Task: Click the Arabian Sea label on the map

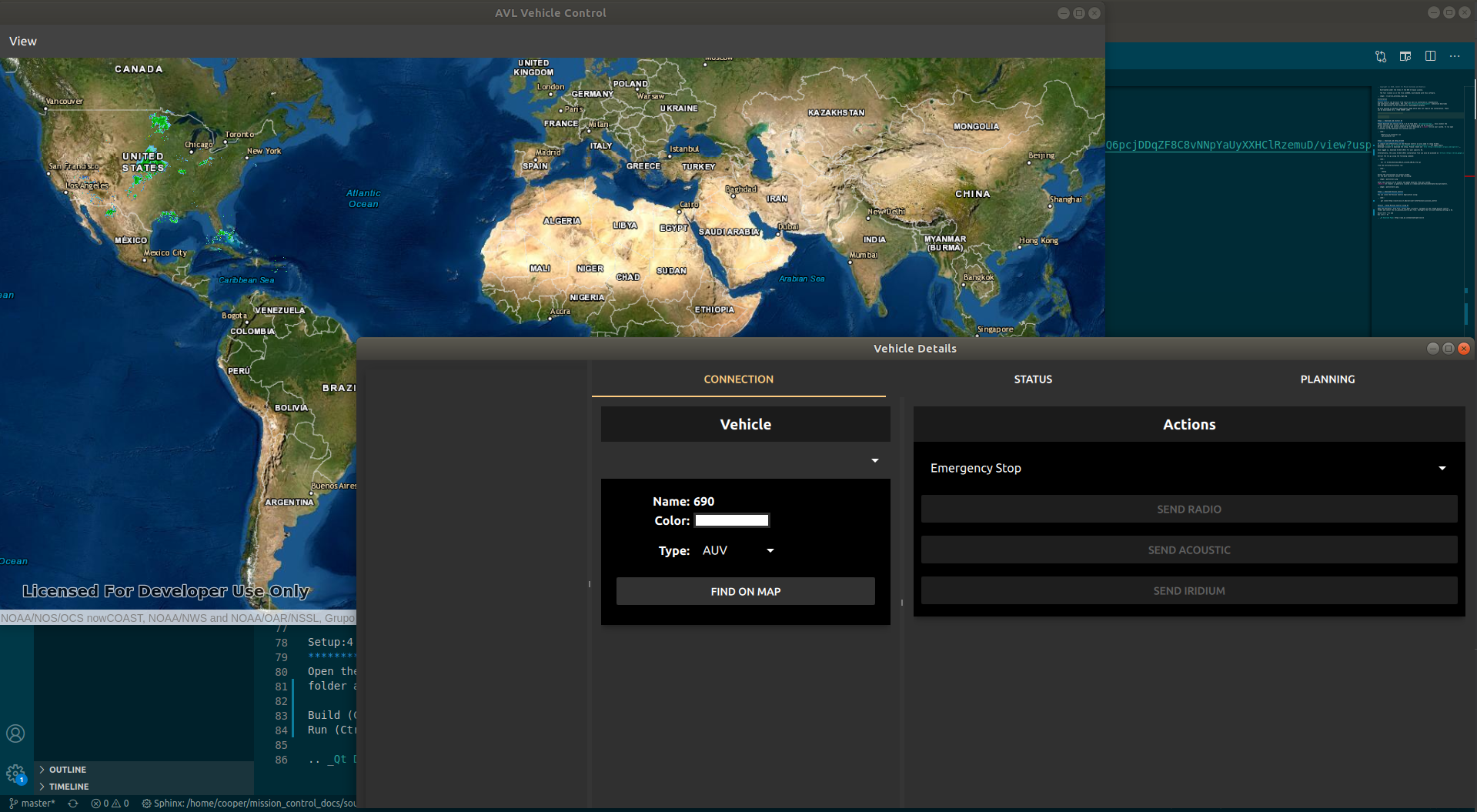Action: click(x=801, y=279)
